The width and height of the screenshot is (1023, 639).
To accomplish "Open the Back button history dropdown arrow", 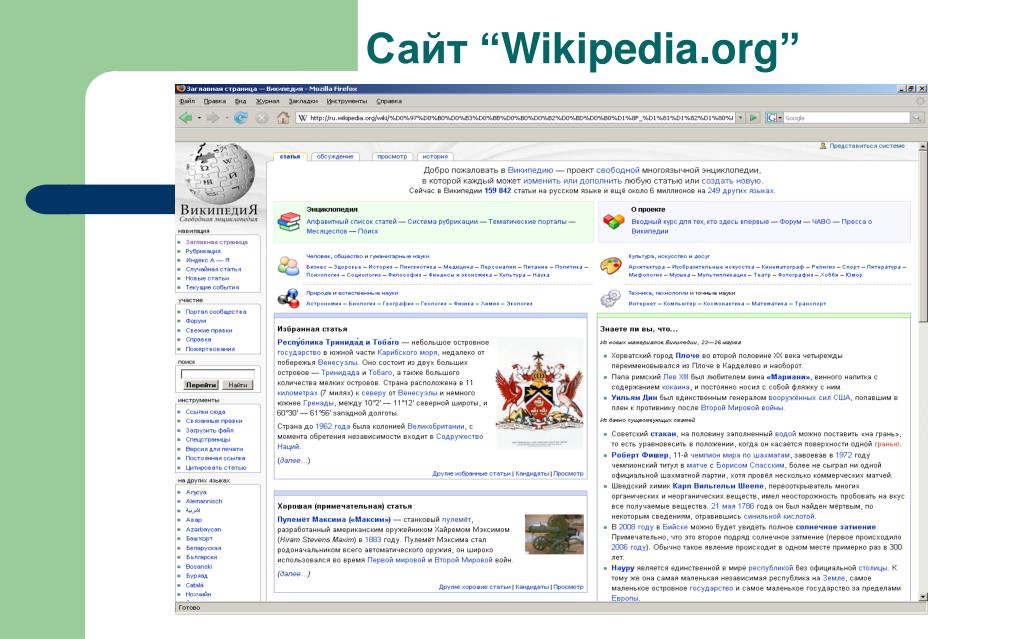I will (199, 118).
